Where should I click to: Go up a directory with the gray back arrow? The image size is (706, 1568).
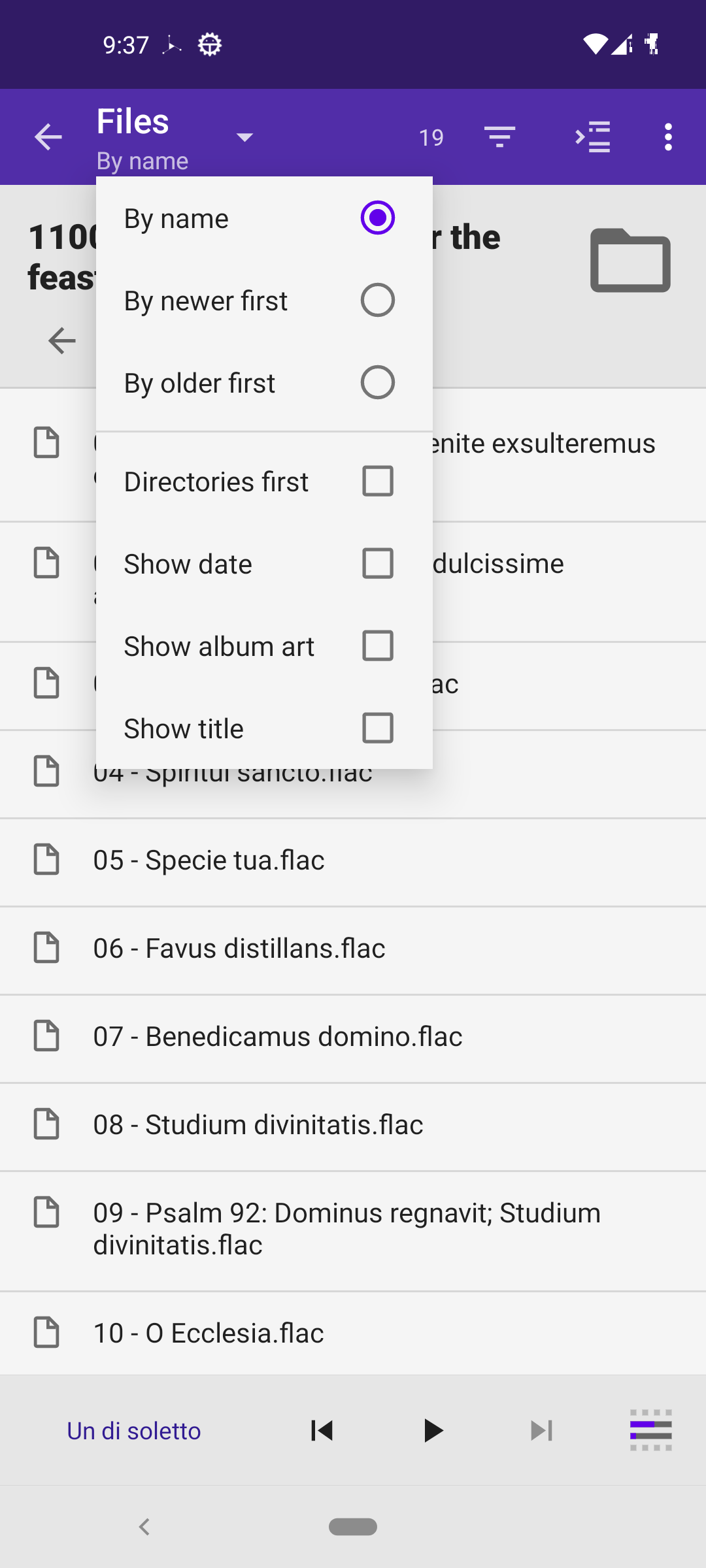[x=62, y=340]
